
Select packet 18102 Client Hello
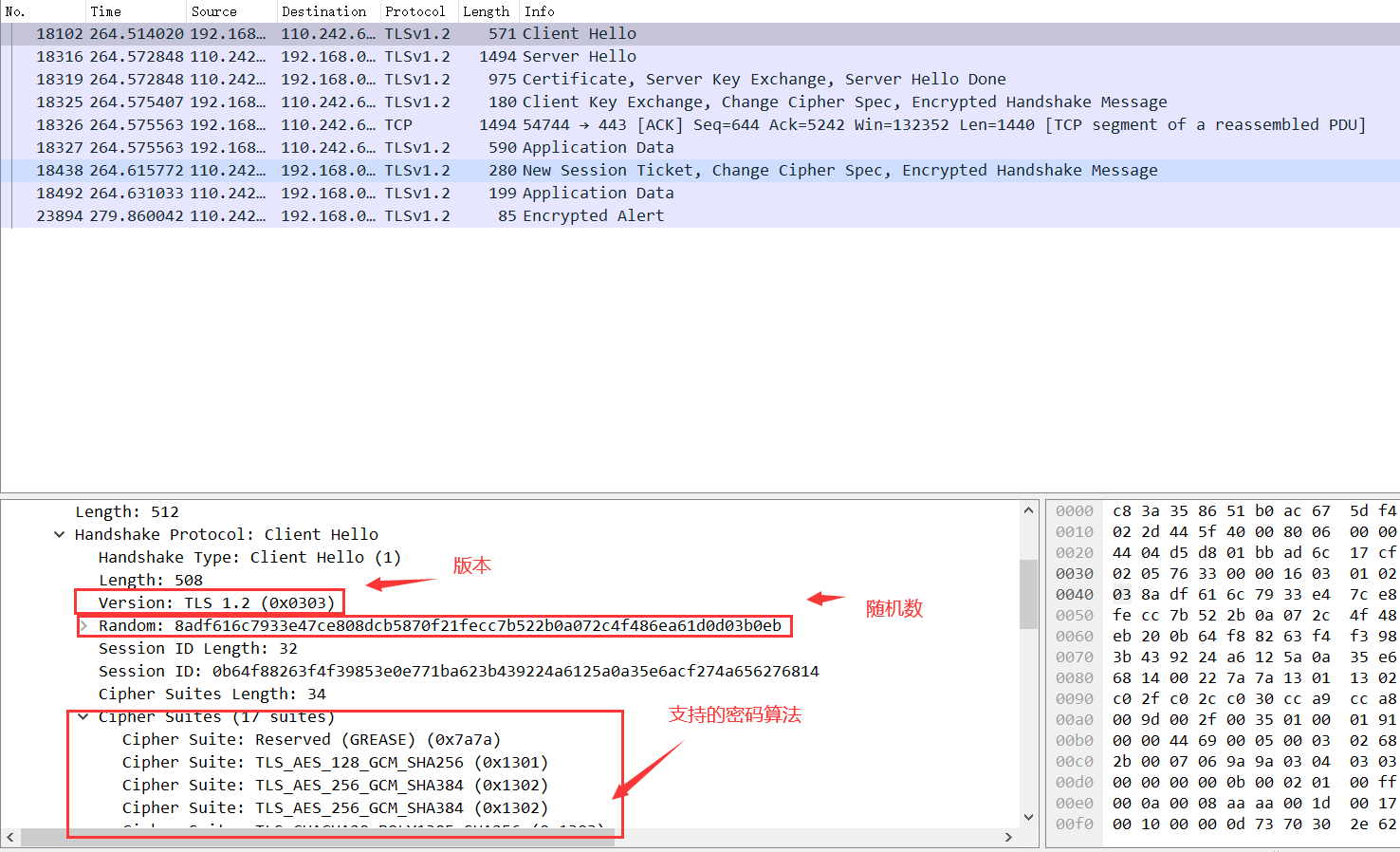(x=700, y=34)
